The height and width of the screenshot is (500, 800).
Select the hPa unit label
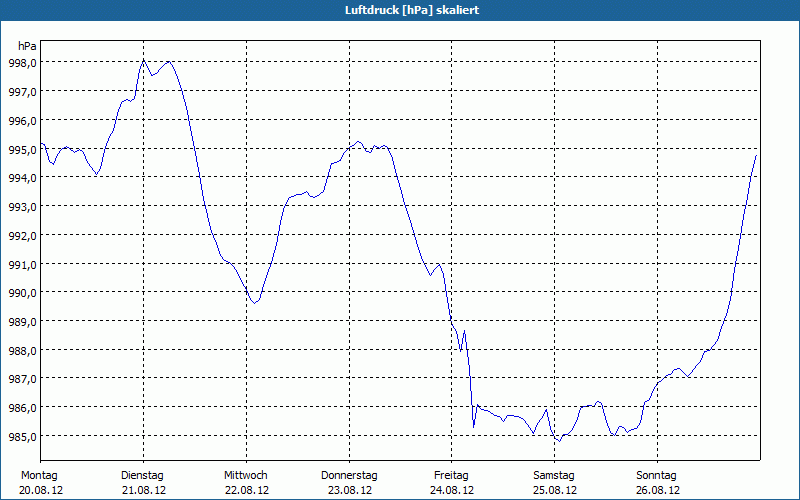coord(27,46)
